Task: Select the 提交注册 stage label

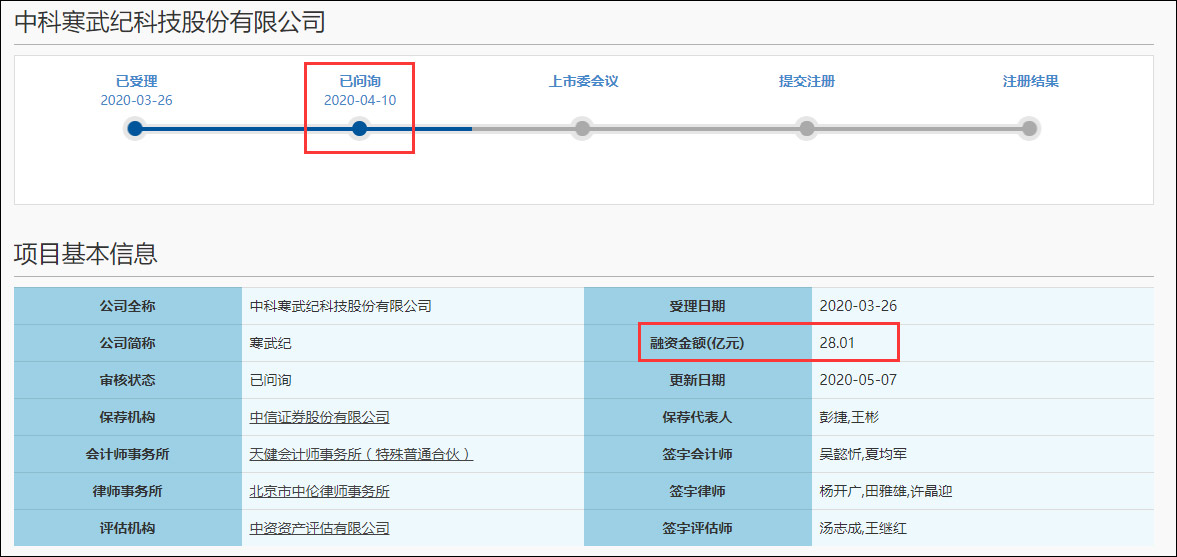Action: (x=807, y=82)
